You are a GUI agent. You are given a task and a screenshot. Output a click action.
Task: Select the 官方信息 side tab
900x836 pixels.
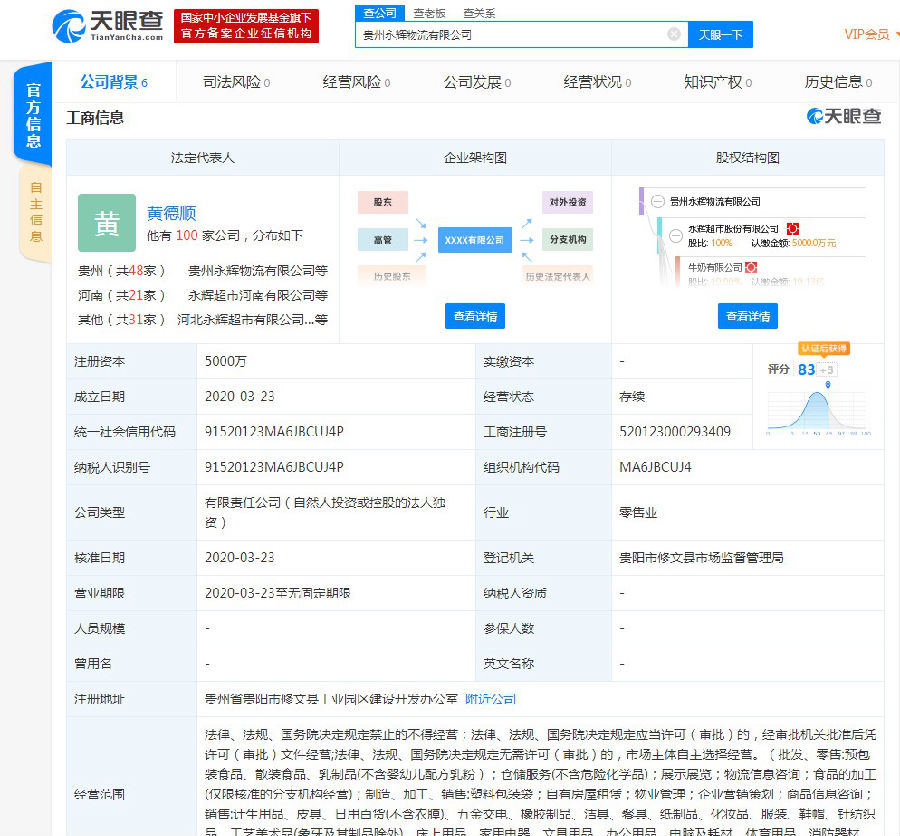pos(33,115)
